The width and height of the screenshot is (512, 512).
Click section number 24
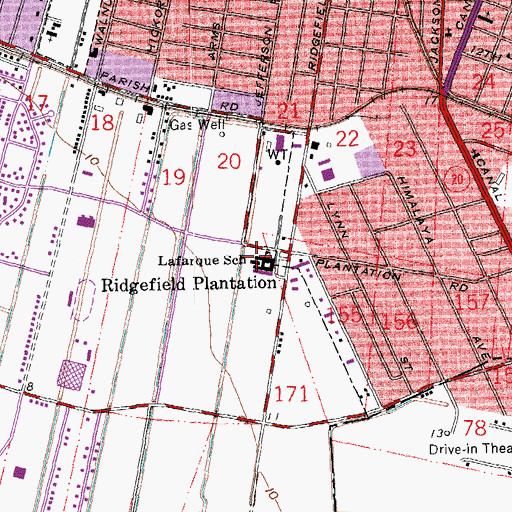(484, 81)
